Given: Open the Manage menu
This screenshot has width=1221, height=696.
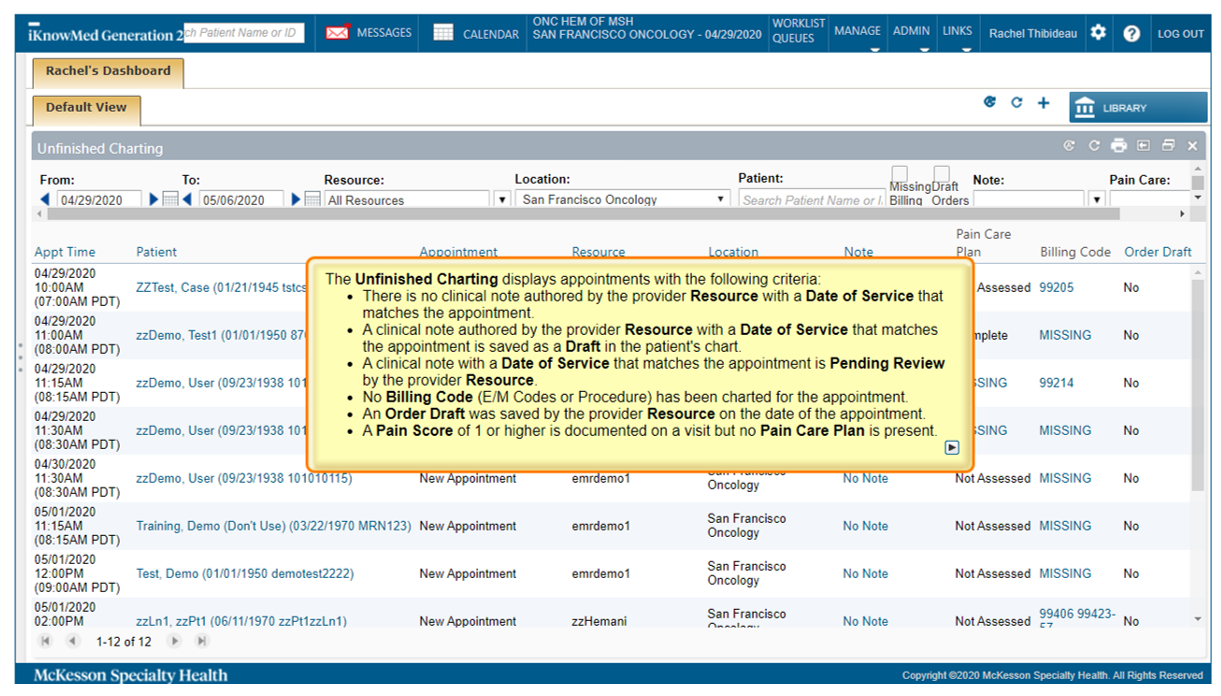Looking at the screenshot, I should (857, 32).
